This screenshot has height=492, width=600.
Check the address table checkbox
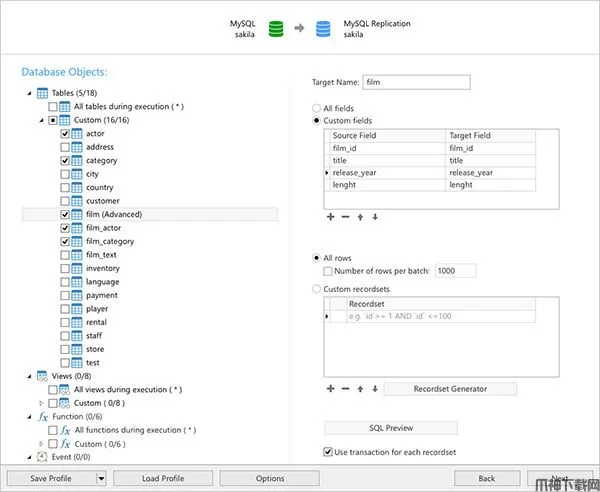[66, 147]
